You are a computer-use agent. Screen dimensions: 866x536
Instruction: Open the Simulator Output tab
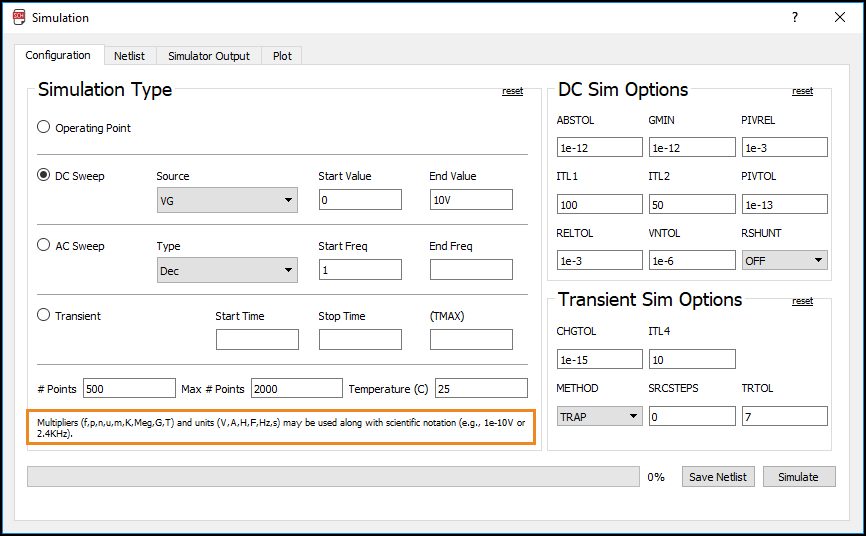click(209, 56)
